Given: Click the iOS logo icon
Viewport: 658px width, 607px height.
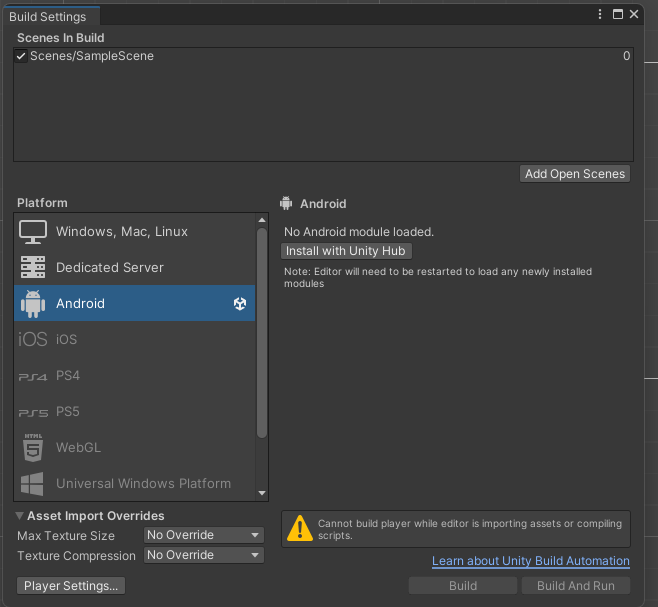Looking at the screenshot, I should pos(33,339).
